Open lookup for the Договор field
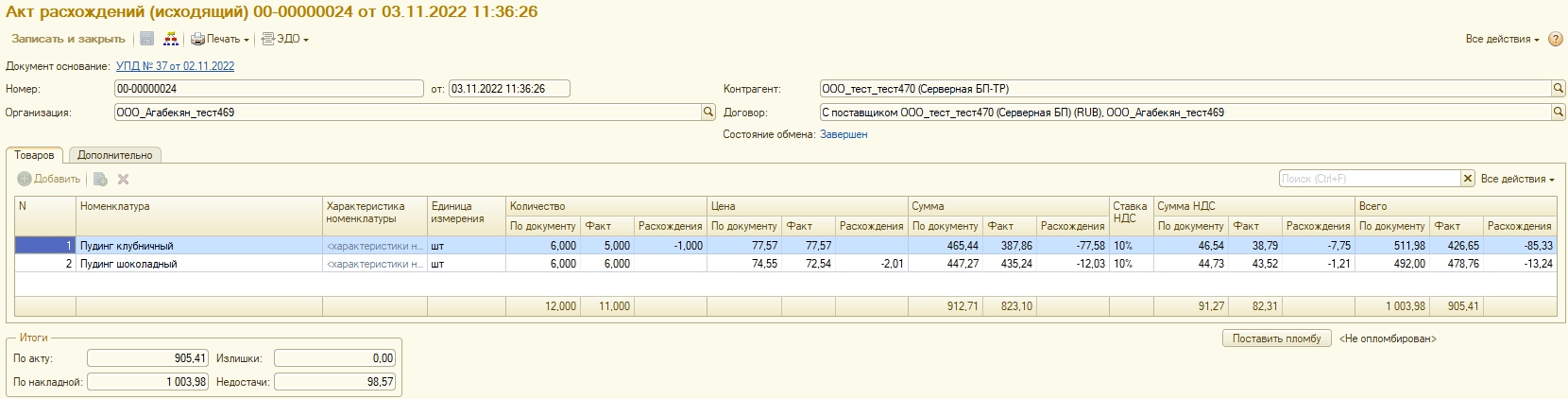Image resolution: width=1568 pixels, height=399 pixels. pos(1559,113)
